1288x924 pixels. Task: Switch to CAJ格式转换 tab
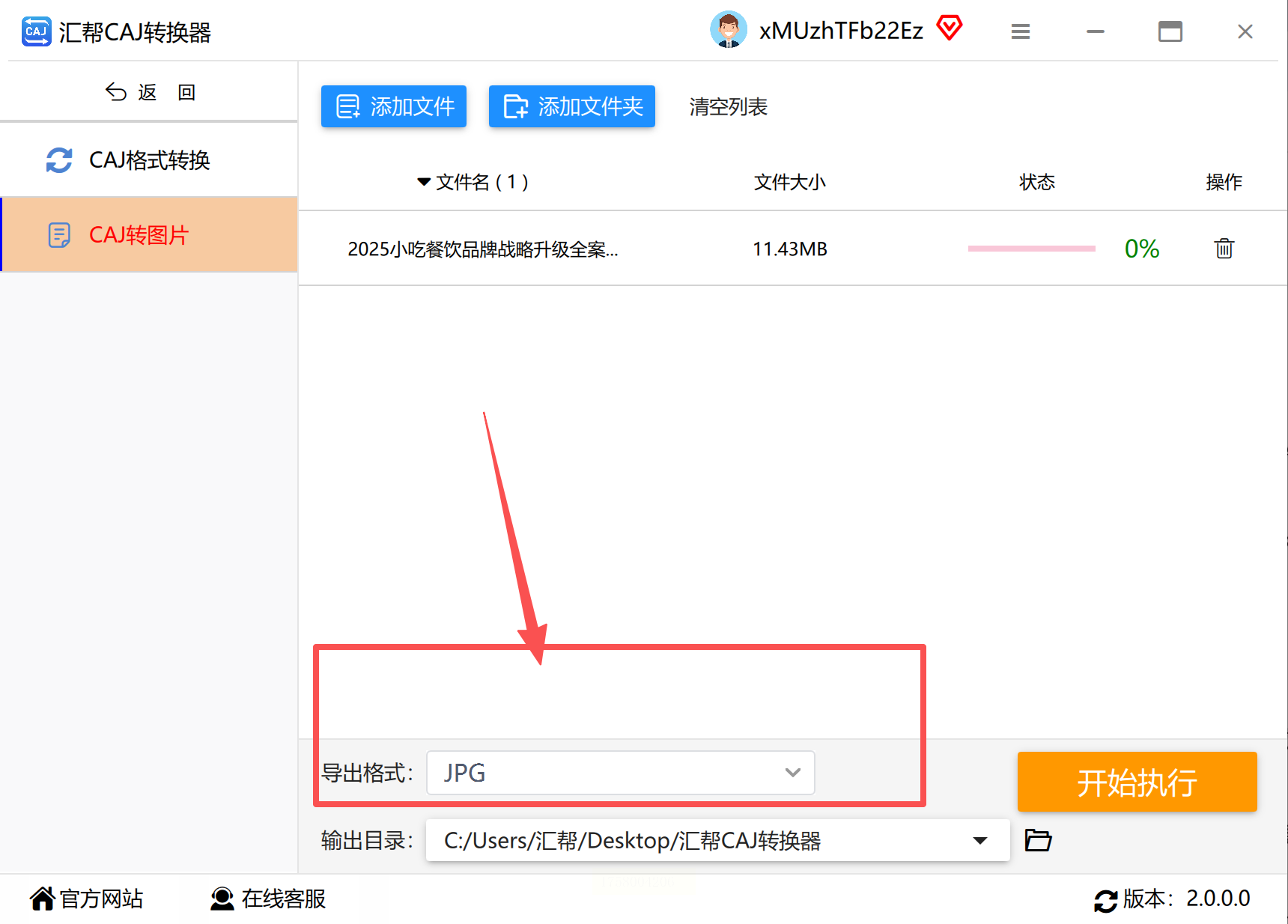149,160
